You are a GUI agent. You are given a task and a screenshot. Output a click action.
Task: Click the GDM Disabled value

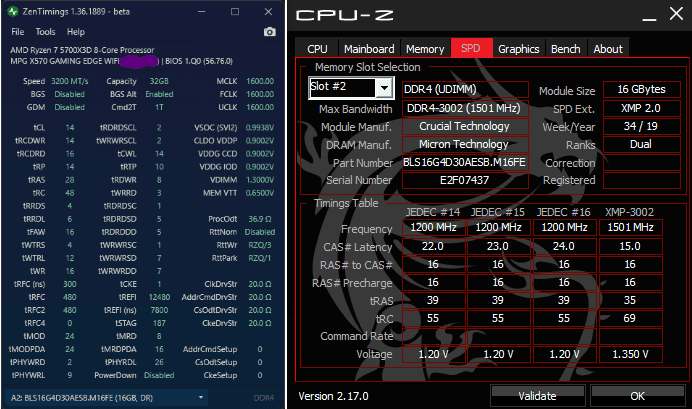pyautogui.click(x=70, y=107)
